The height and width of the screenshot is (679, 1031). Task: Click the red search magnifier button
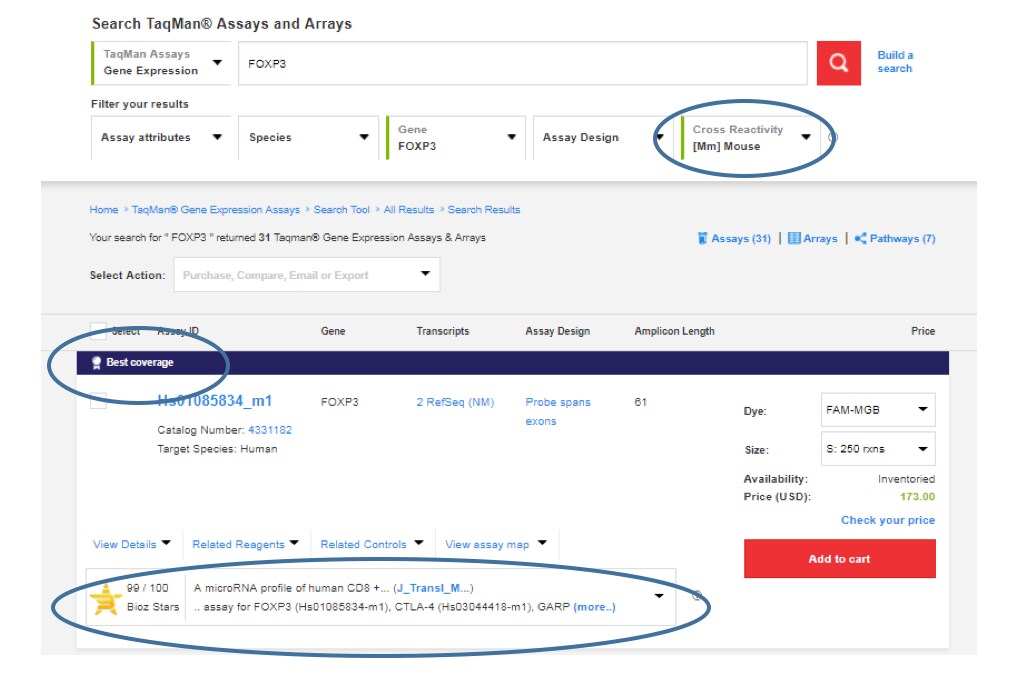(x=838, y=63)
